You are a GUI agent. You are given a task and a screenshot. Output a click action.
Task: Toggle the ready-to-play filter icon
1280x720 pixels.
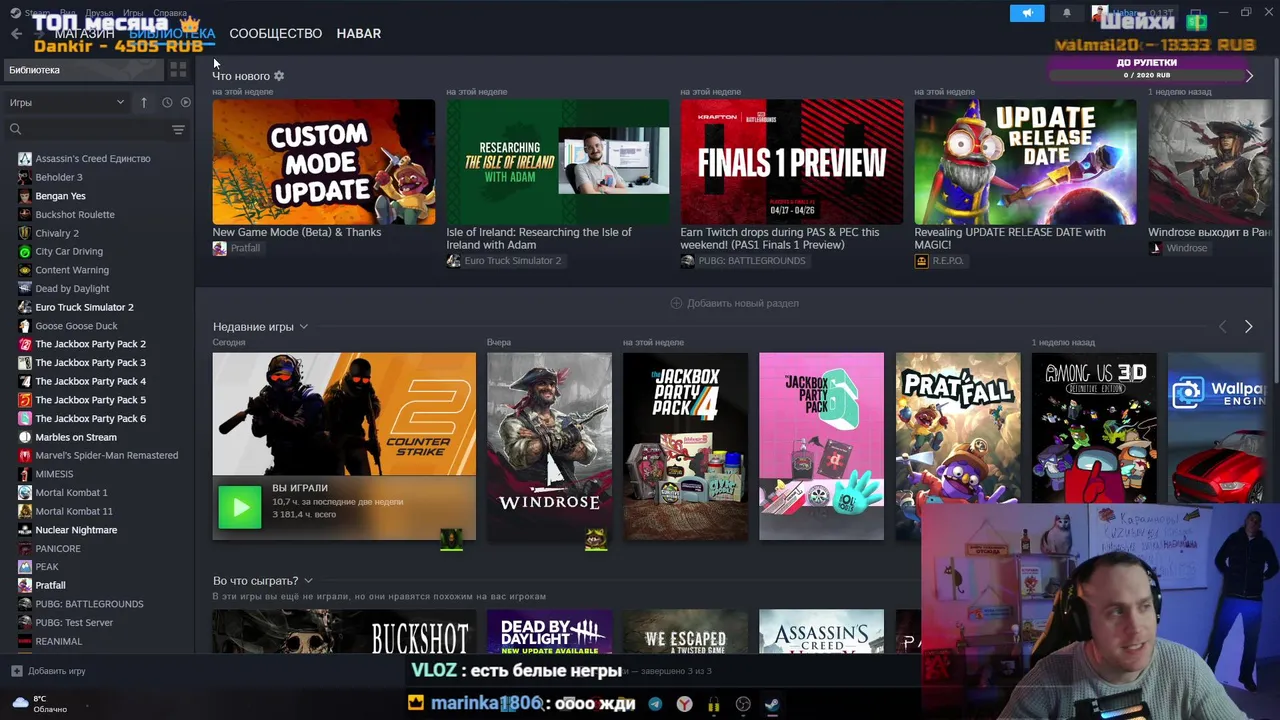pos(185,102)
